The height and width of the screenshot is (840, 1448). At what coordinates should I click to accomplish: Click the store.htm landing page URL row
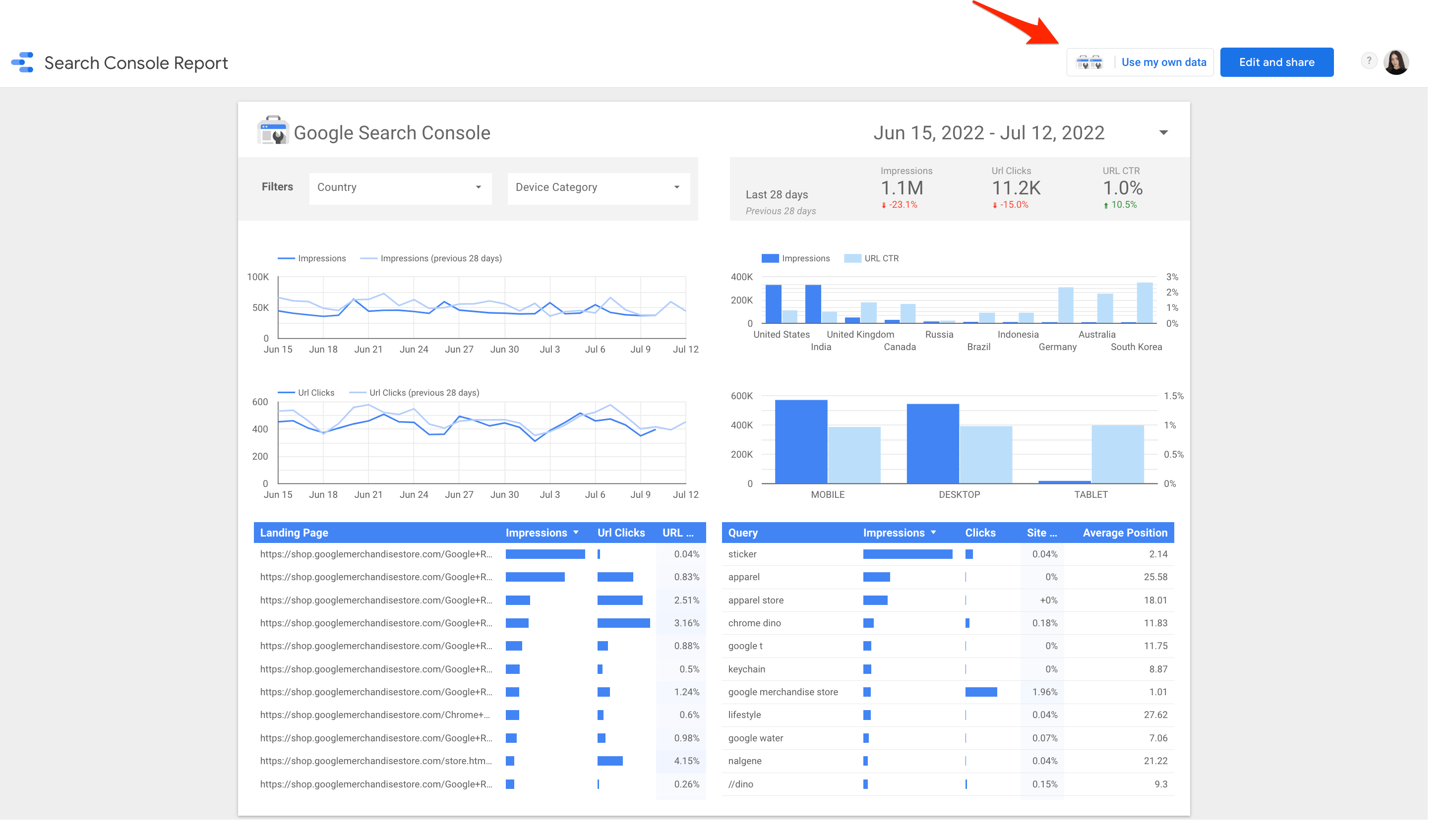(480, 761)
